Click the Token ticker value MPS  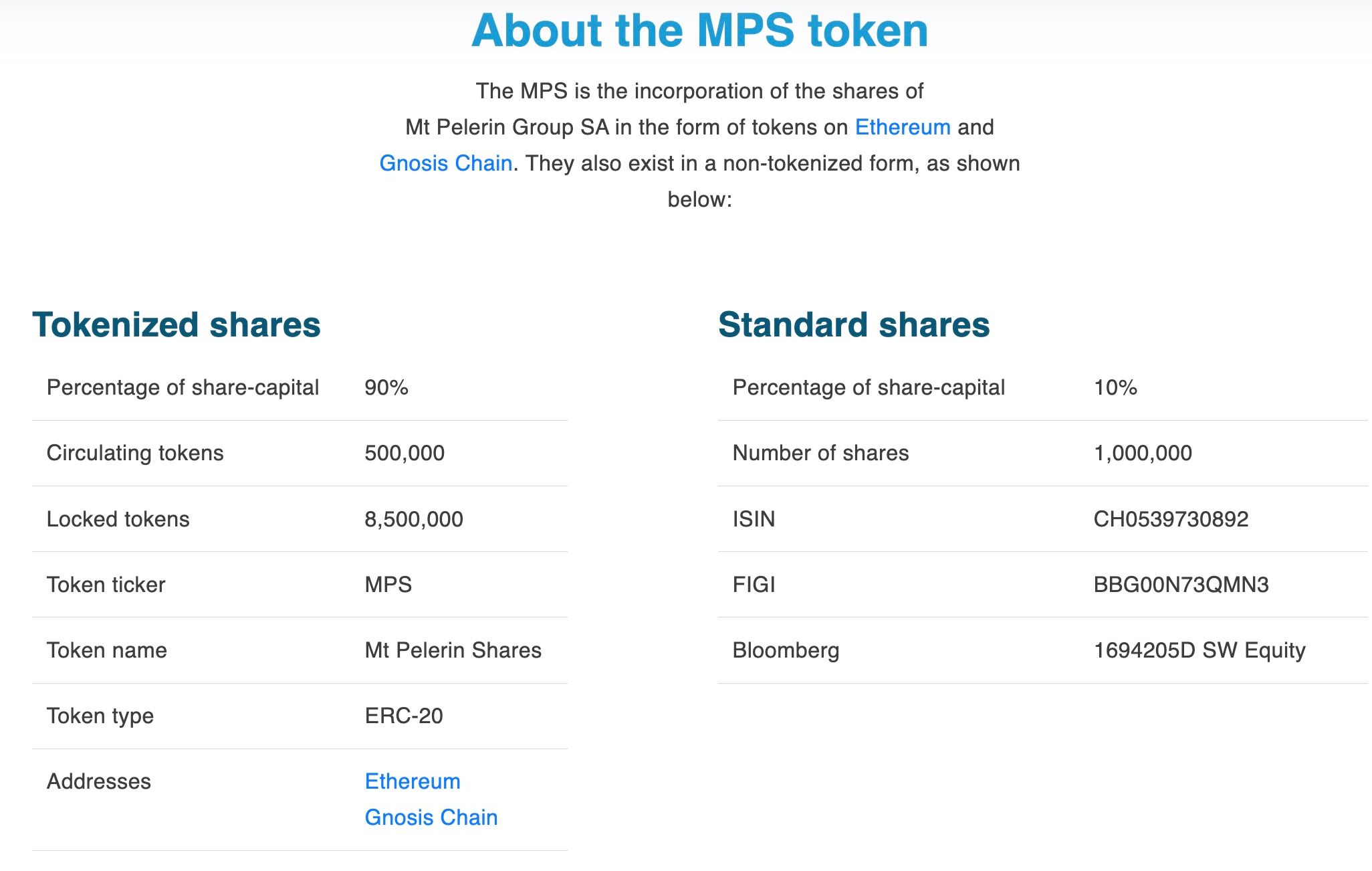[388, 585]
